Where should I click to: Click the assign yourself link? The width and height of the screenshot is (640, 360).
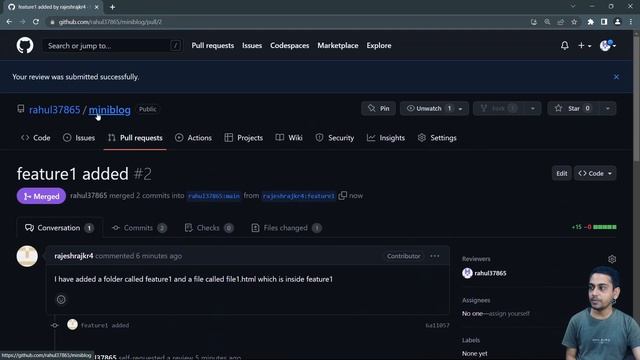(508, 313)
